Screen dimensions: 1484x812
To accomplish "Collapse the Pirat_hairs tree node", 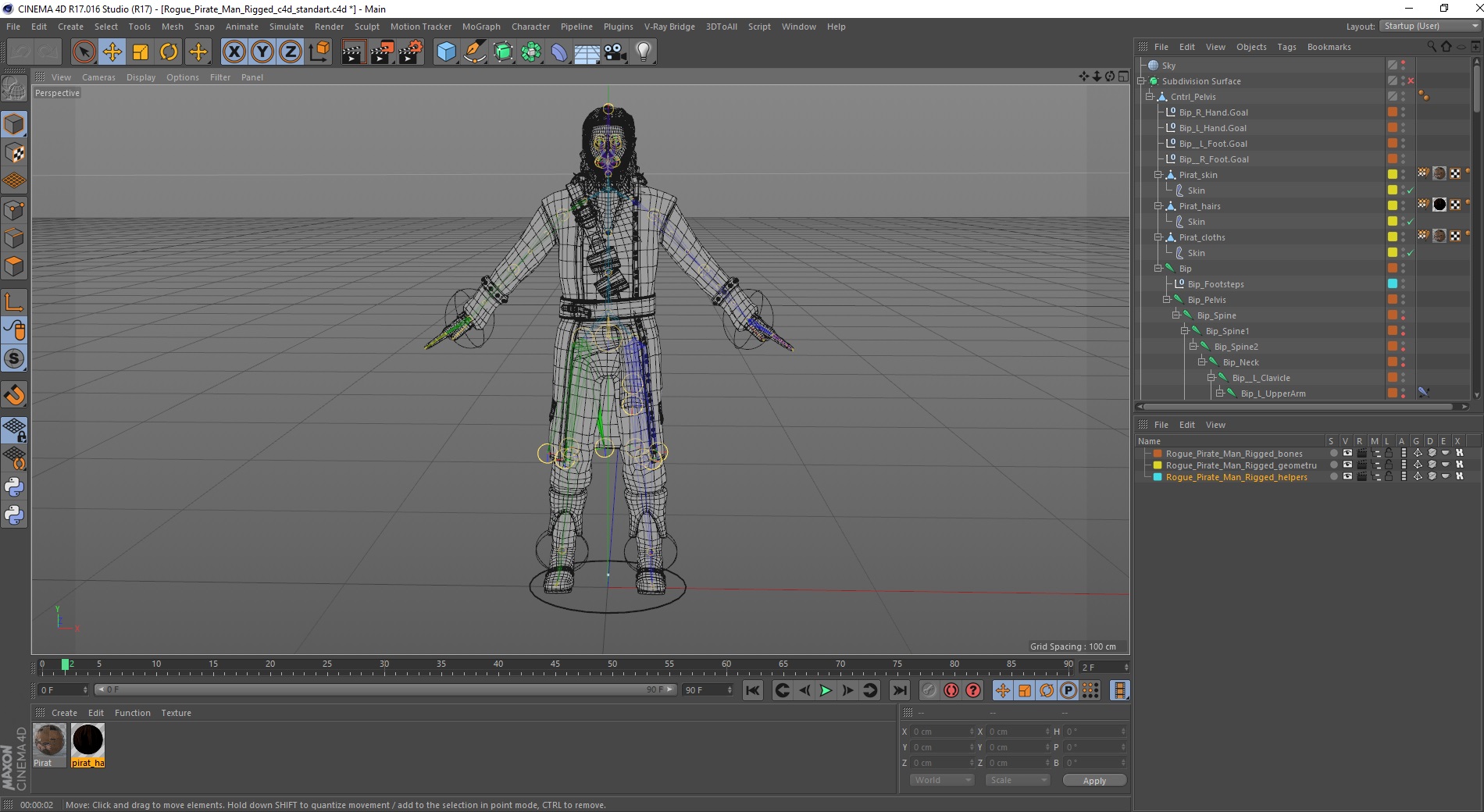I will 1158,206.
